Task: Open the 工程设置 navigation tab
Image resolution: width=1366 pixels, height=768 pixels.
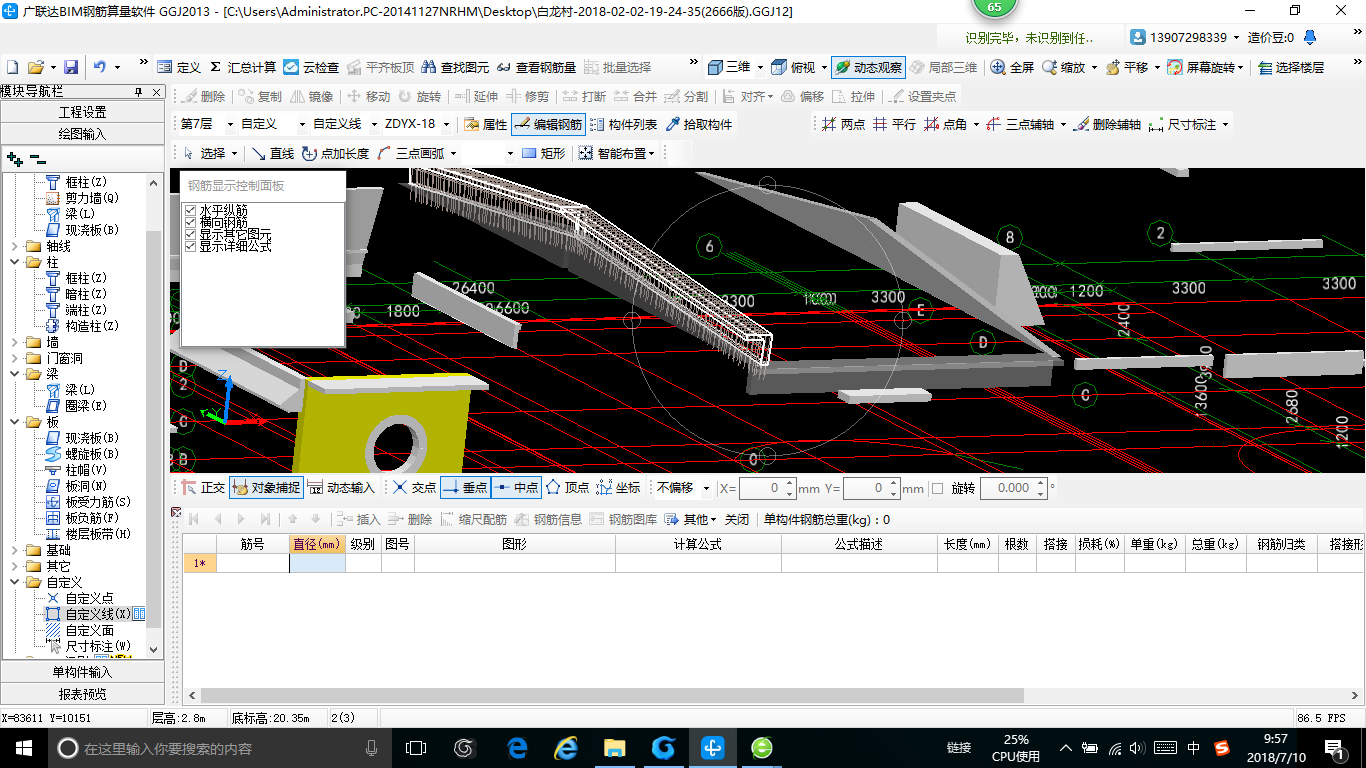Action: [x=82, y=112]
